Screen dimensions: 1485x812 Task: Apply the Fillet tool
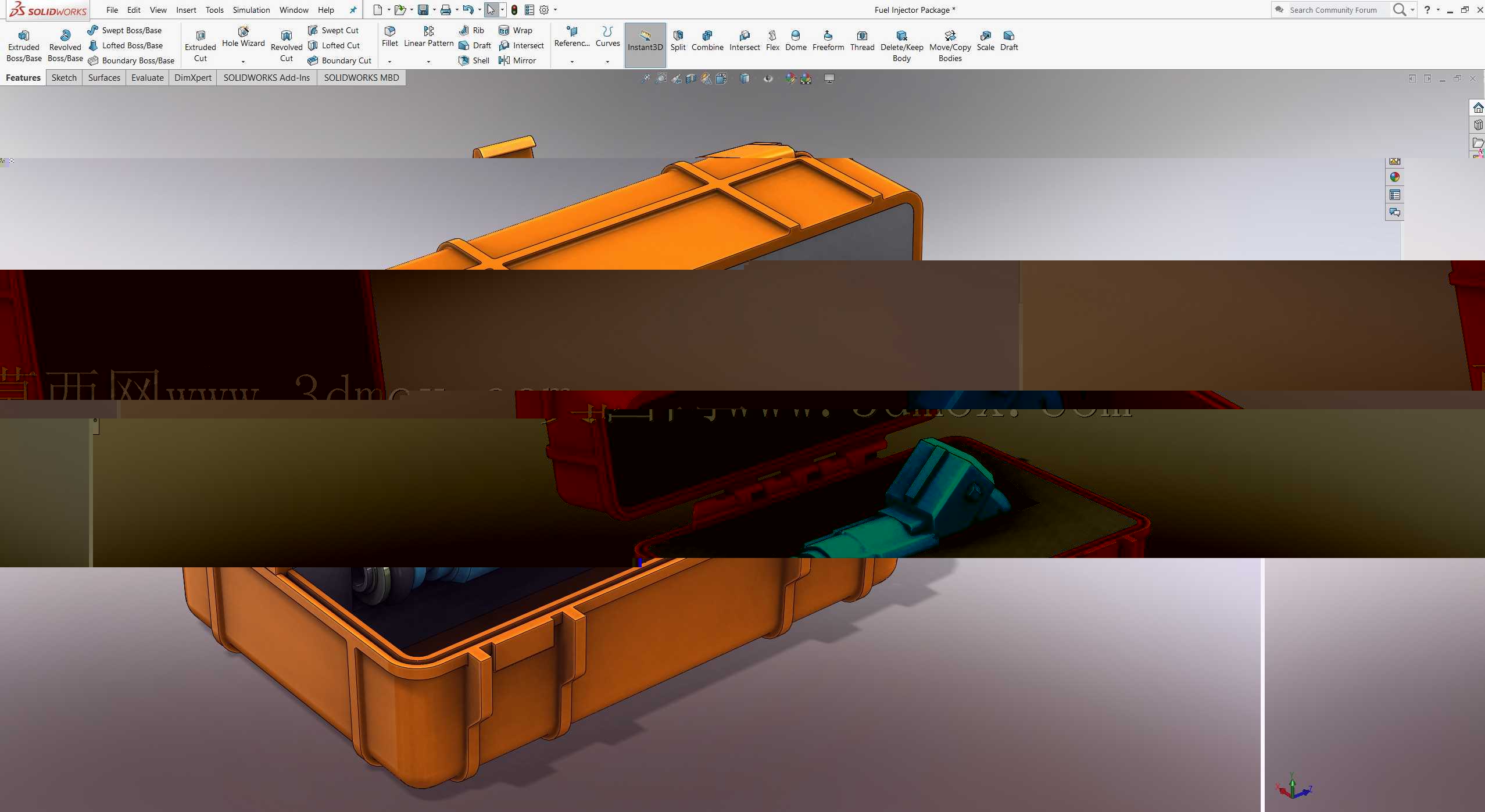pos(390,37)
